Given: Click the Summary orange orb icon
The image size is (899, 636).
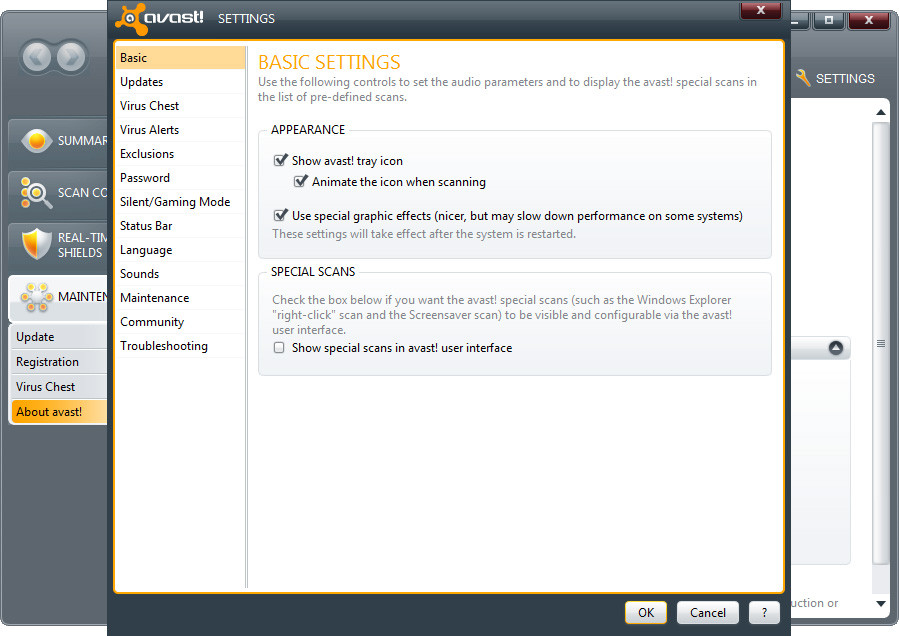Looking at the screenshot, I should point(36,140).
